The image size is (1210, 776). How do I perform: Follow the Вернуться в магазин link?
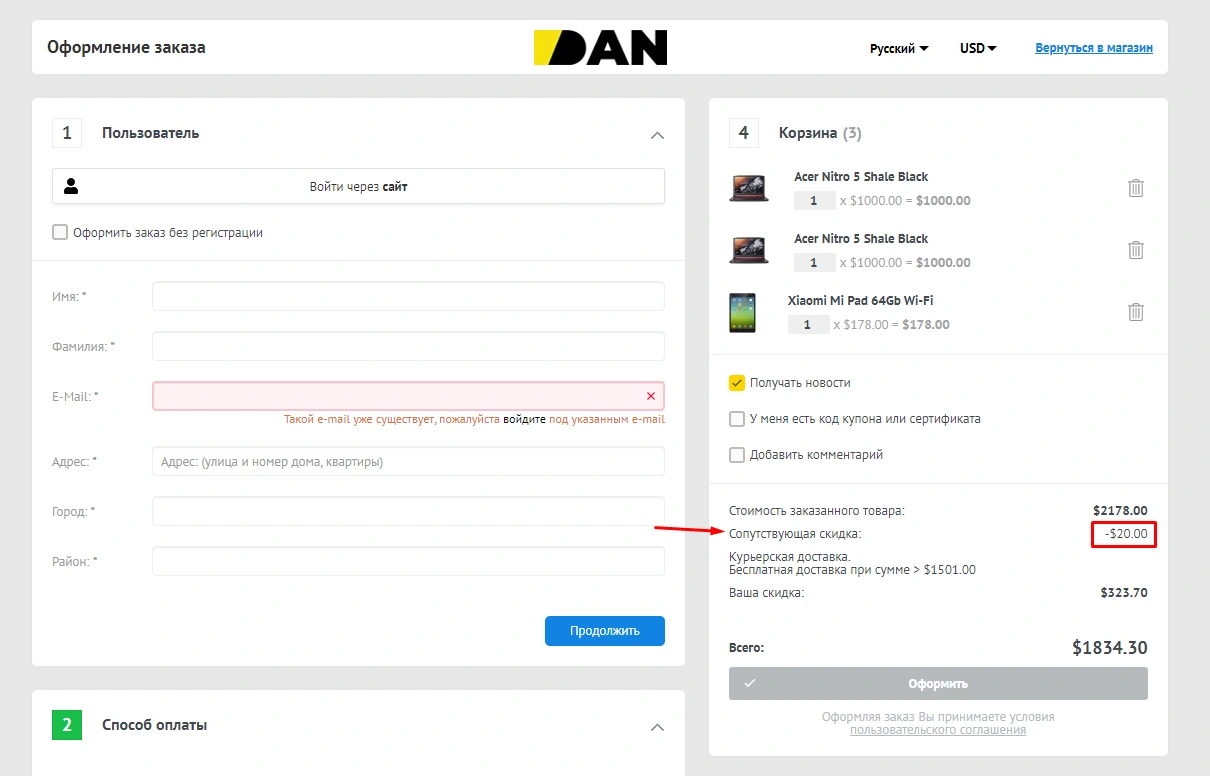click(x=1094, y=48)
